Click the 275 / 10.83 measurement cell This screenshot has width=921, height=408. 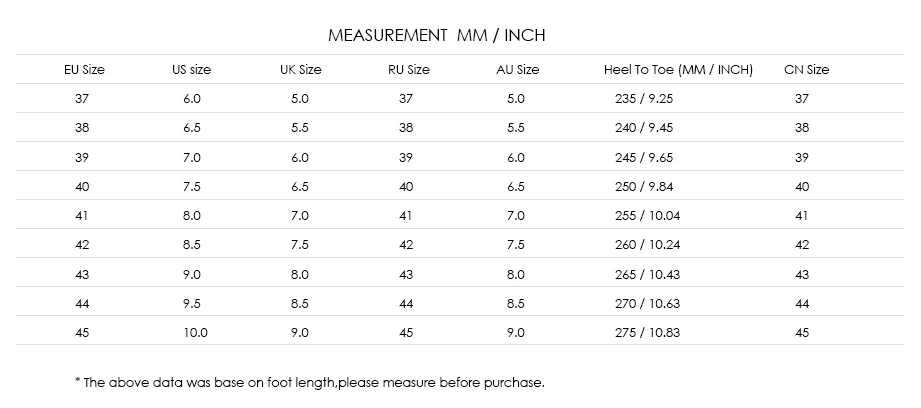click(x=647, y=333)
